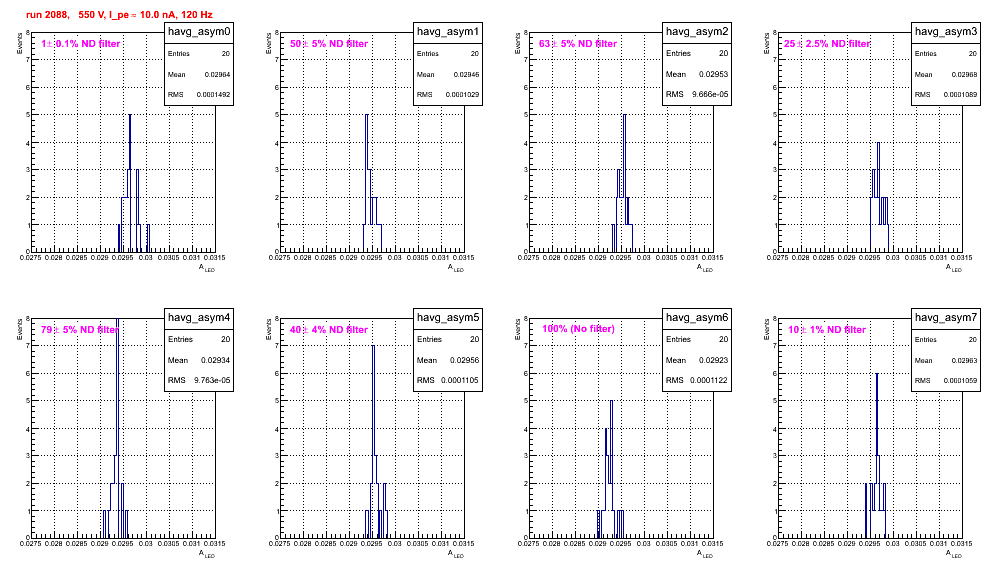This screenshot has width=996, height=572.
Task: Click RMS 0.0001105 in havg_asym5 stats
Action: tap(448, 381)
